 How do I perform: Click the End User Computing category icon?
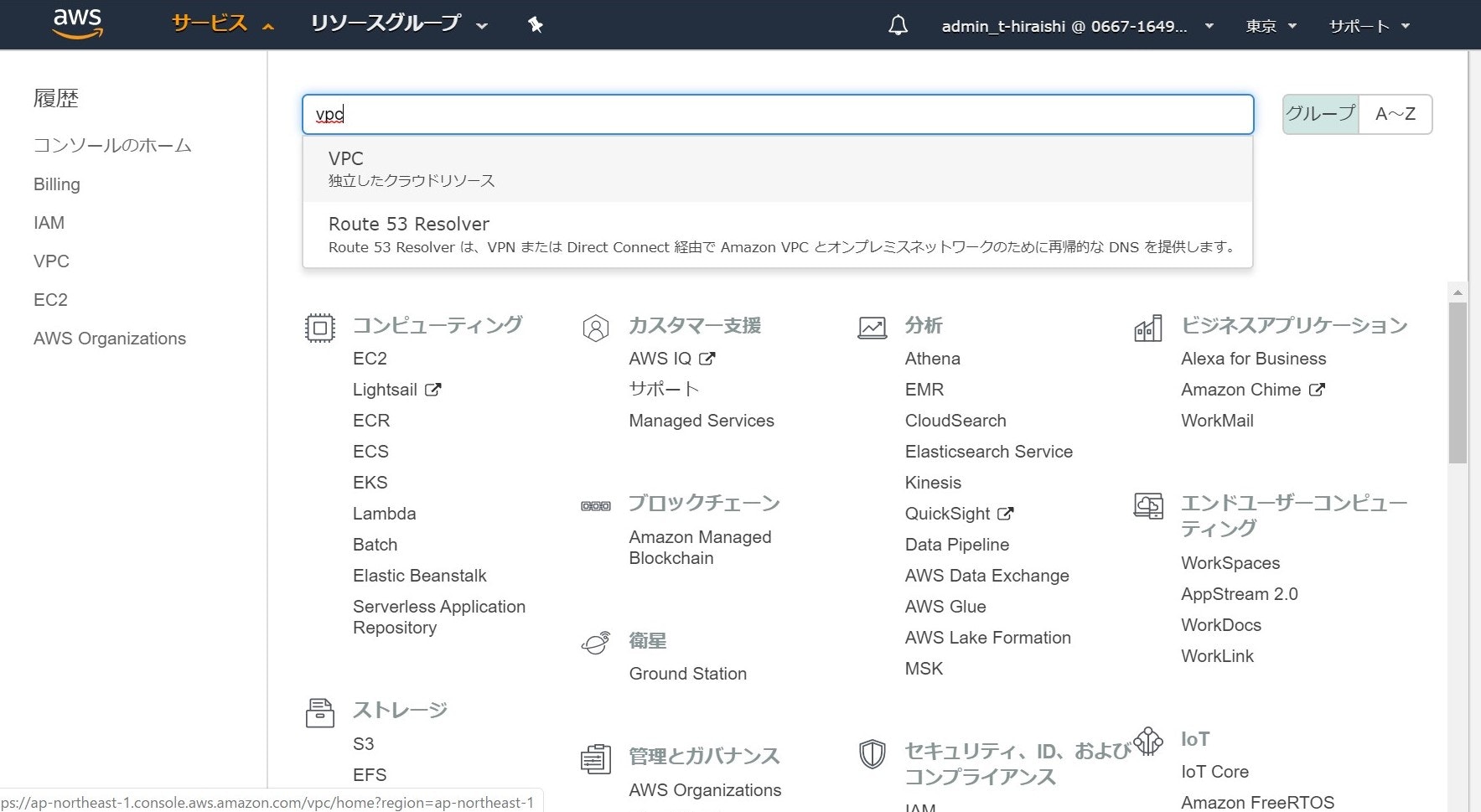click(1148, 505)
